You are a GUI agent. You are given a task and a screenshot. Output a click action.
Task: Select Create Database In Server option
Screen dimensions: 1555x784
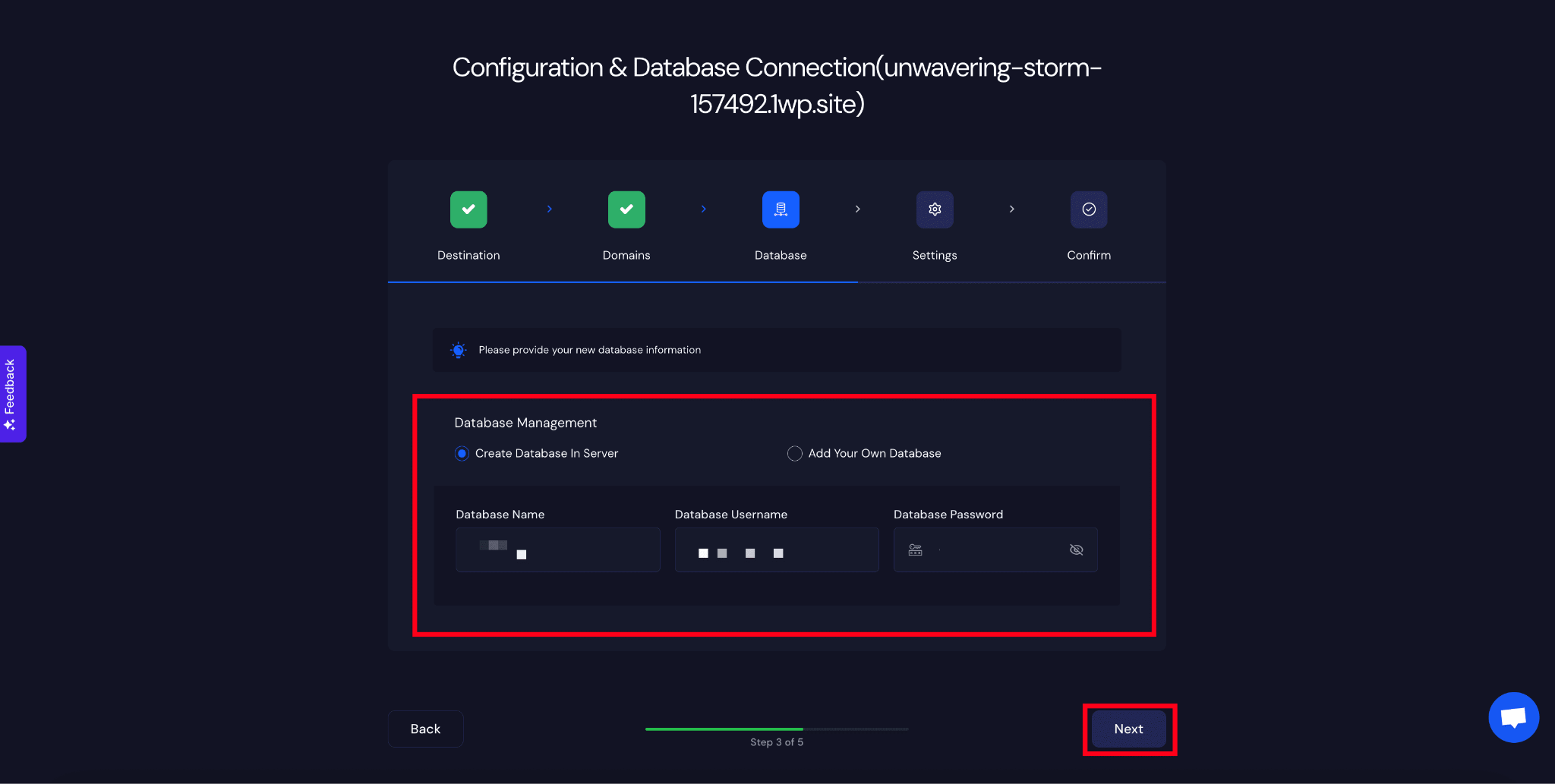coord(462,454)
